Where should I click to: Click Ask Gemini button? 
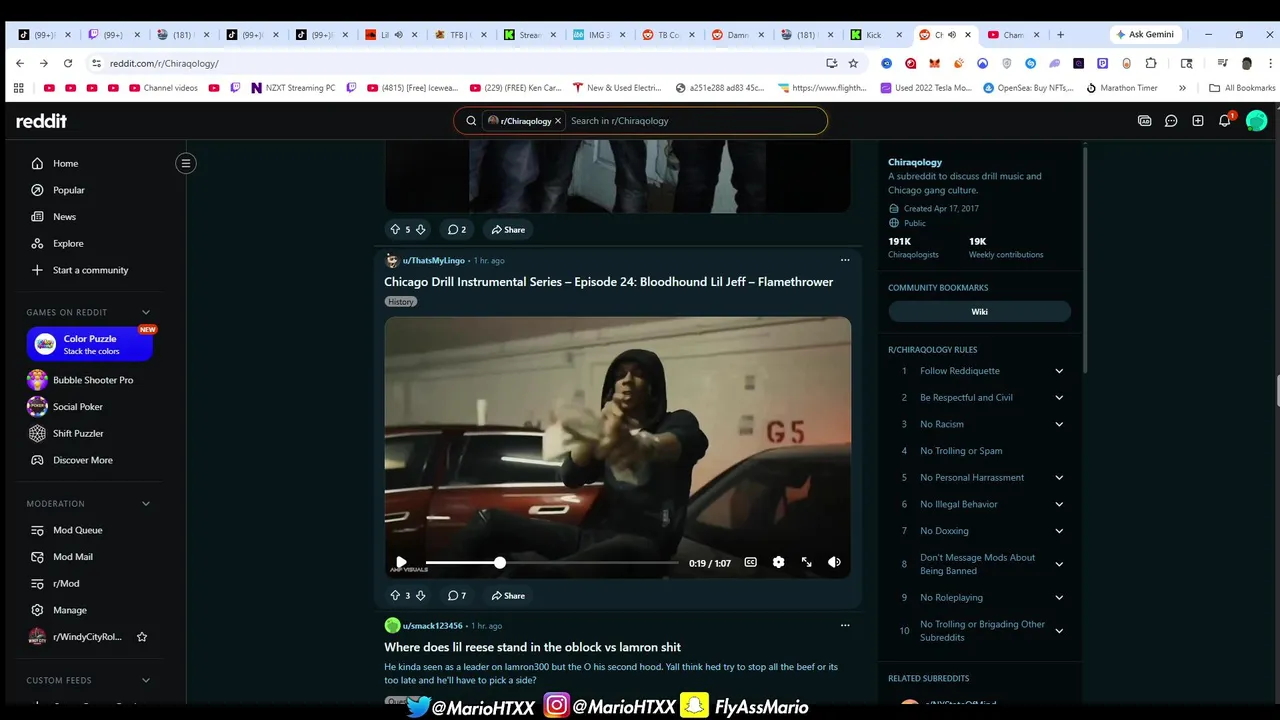tap(1145, 34)
